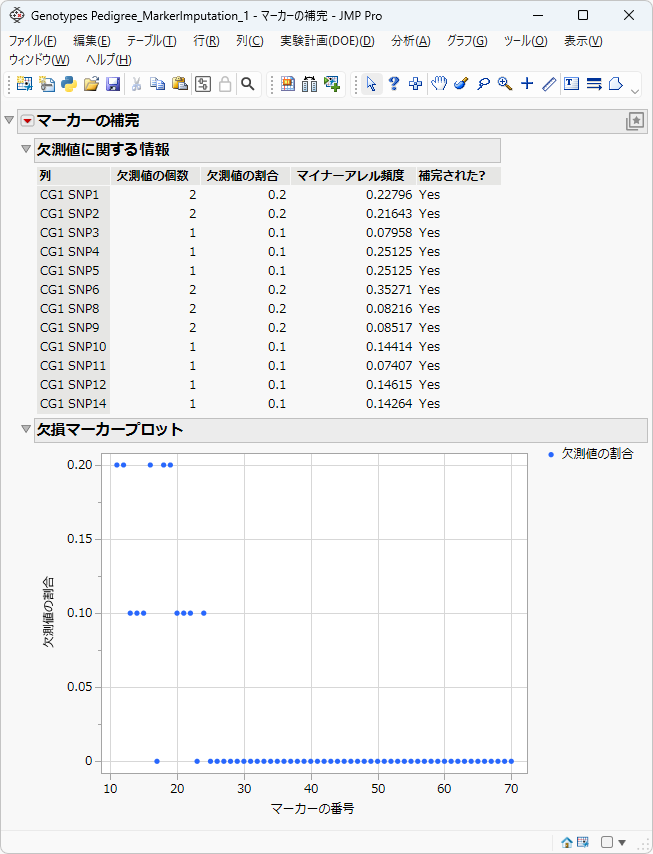Click the preferences sliders toolbar icon
The image size is (653, 854).
click(x=203, y=84)
